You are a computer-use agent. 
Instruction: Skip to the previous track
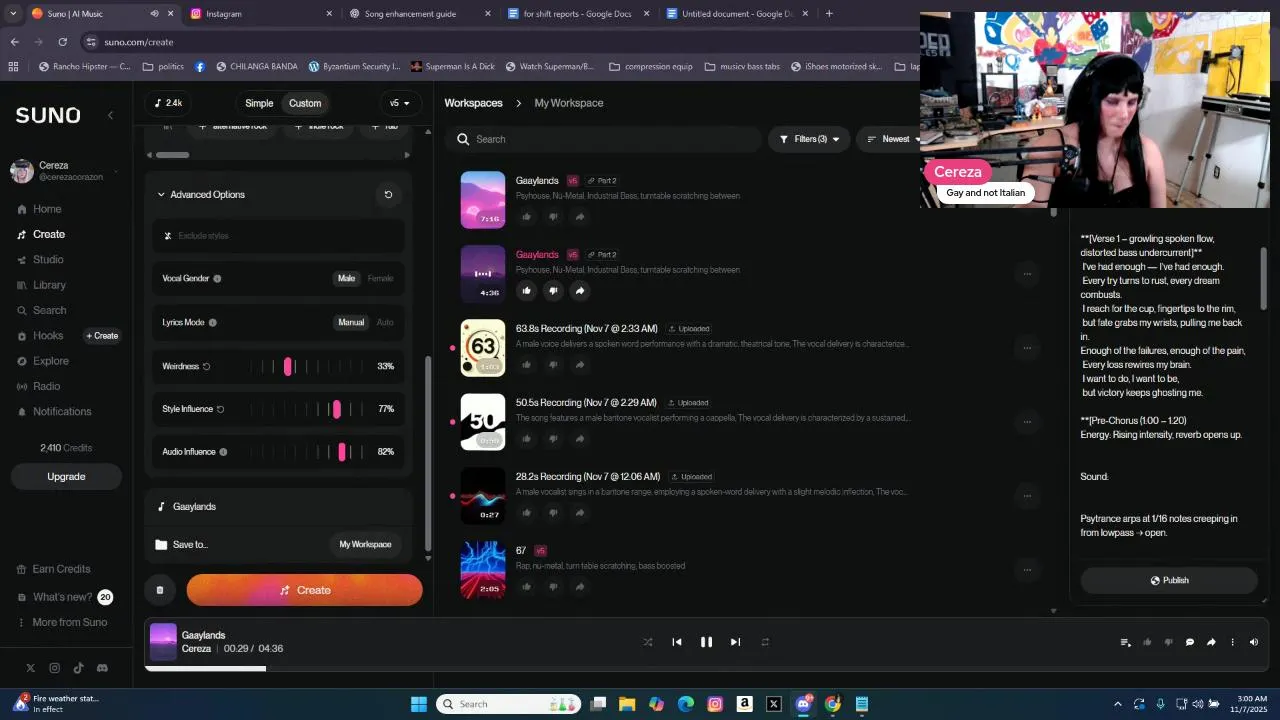click(677, 642)
